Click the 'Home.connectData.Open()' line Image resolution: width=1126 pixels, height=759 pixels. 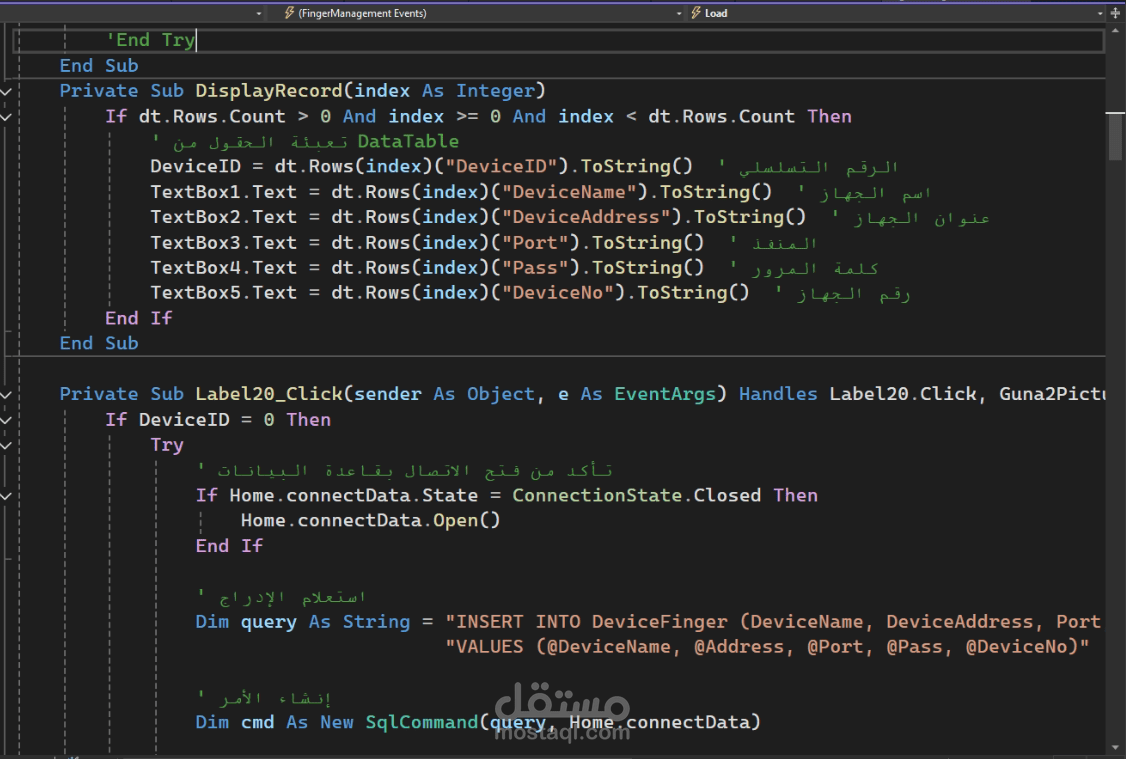tap(371, 521)
